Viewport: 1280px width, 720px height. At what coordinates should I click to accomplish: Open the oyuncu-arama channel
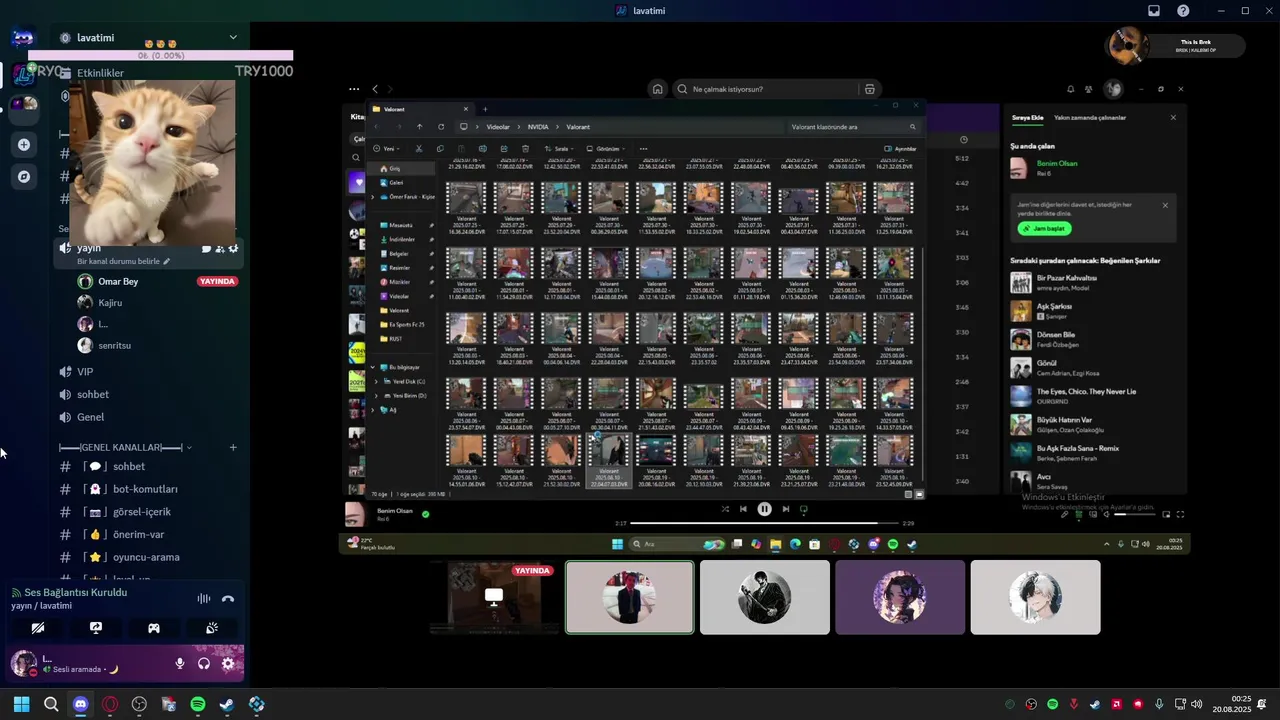pyautogui.click(x=148, y=557)
